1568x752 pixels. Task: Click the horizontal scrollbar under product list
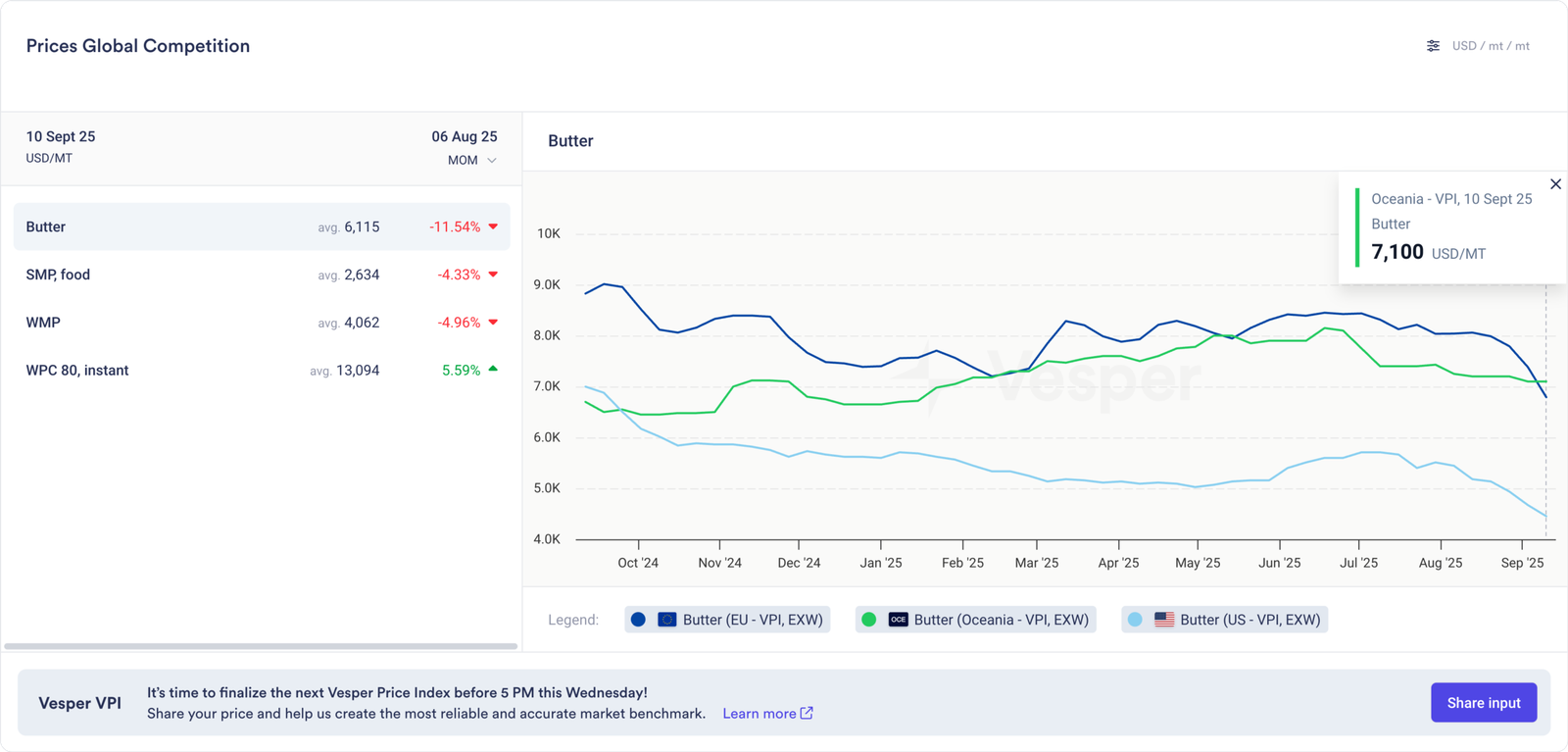point(261,646)
